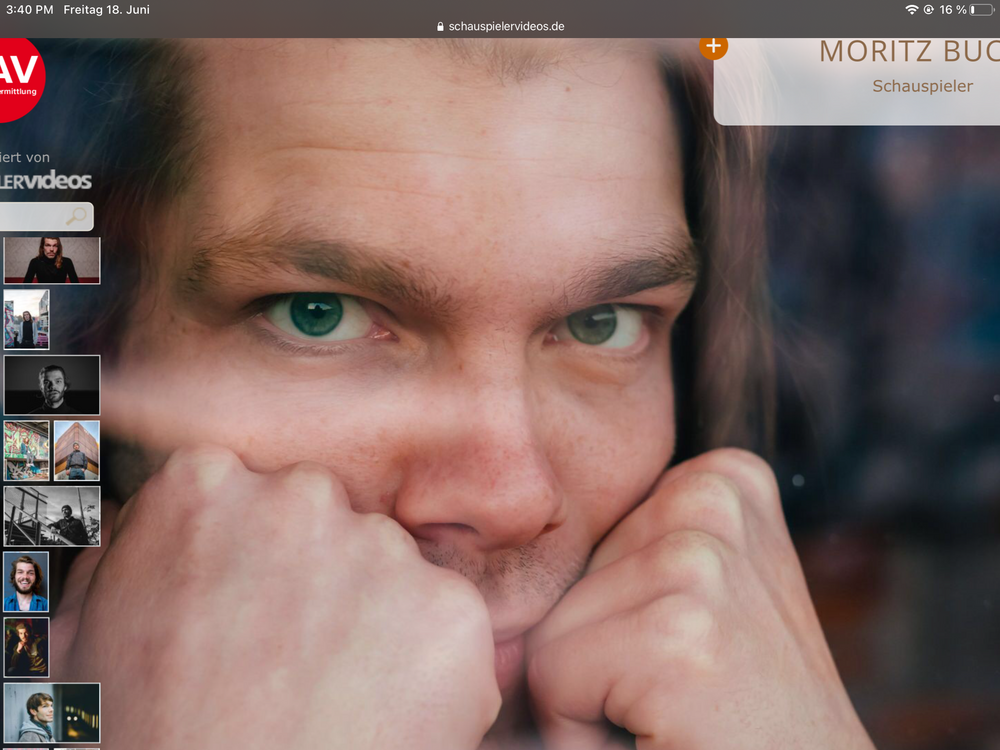Screen dimensions: 1000x750
Task: Open the Schauspielervideos logo link
Action: 46,180
